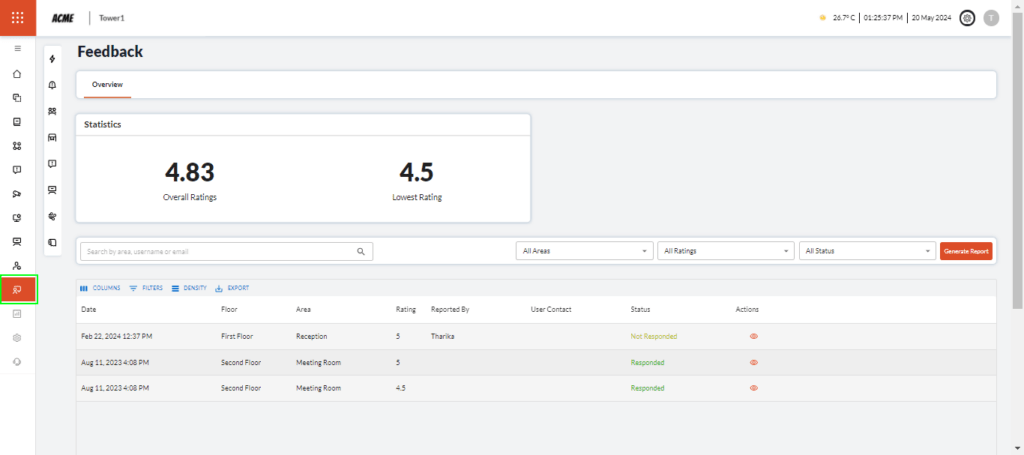Image resolution: width=1024 pixels, height=455 pixels.
Task: Click the Generate Report button
Action: tap(967, 252)
